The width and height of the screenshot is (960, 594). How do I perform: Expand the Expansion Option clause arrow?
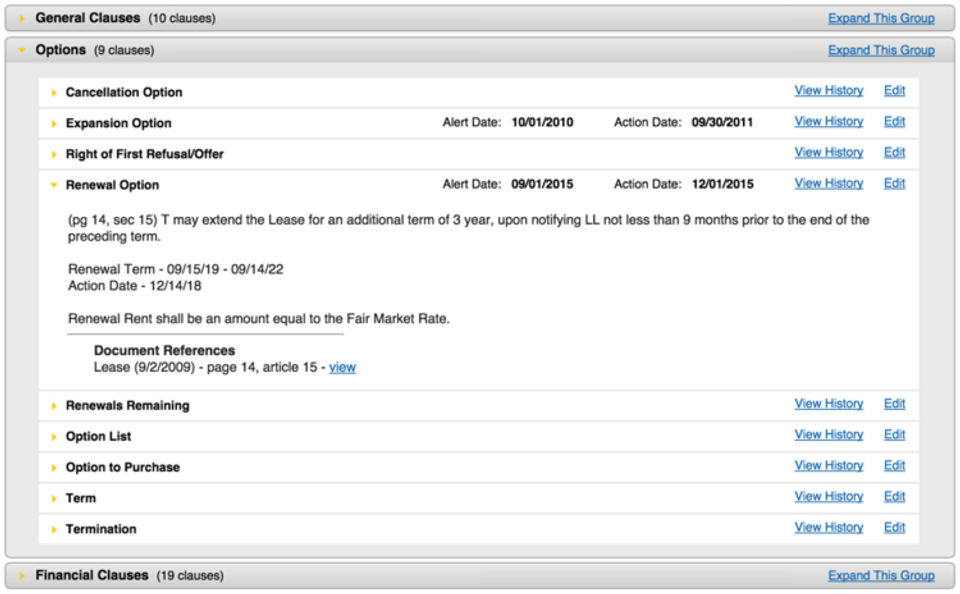coord(54,124)
